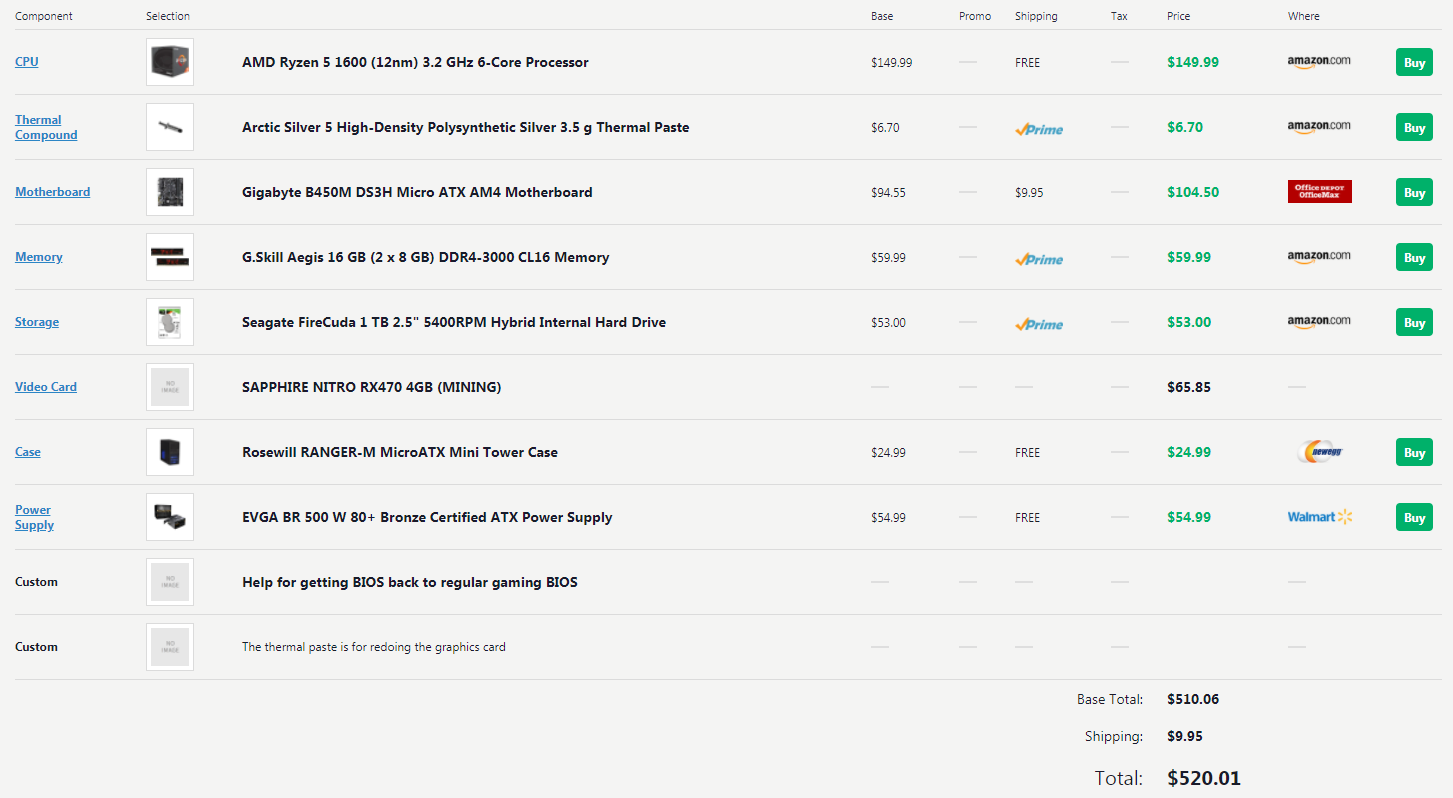Click the Total value $520.01
1453x798 pixels.
1204,778
